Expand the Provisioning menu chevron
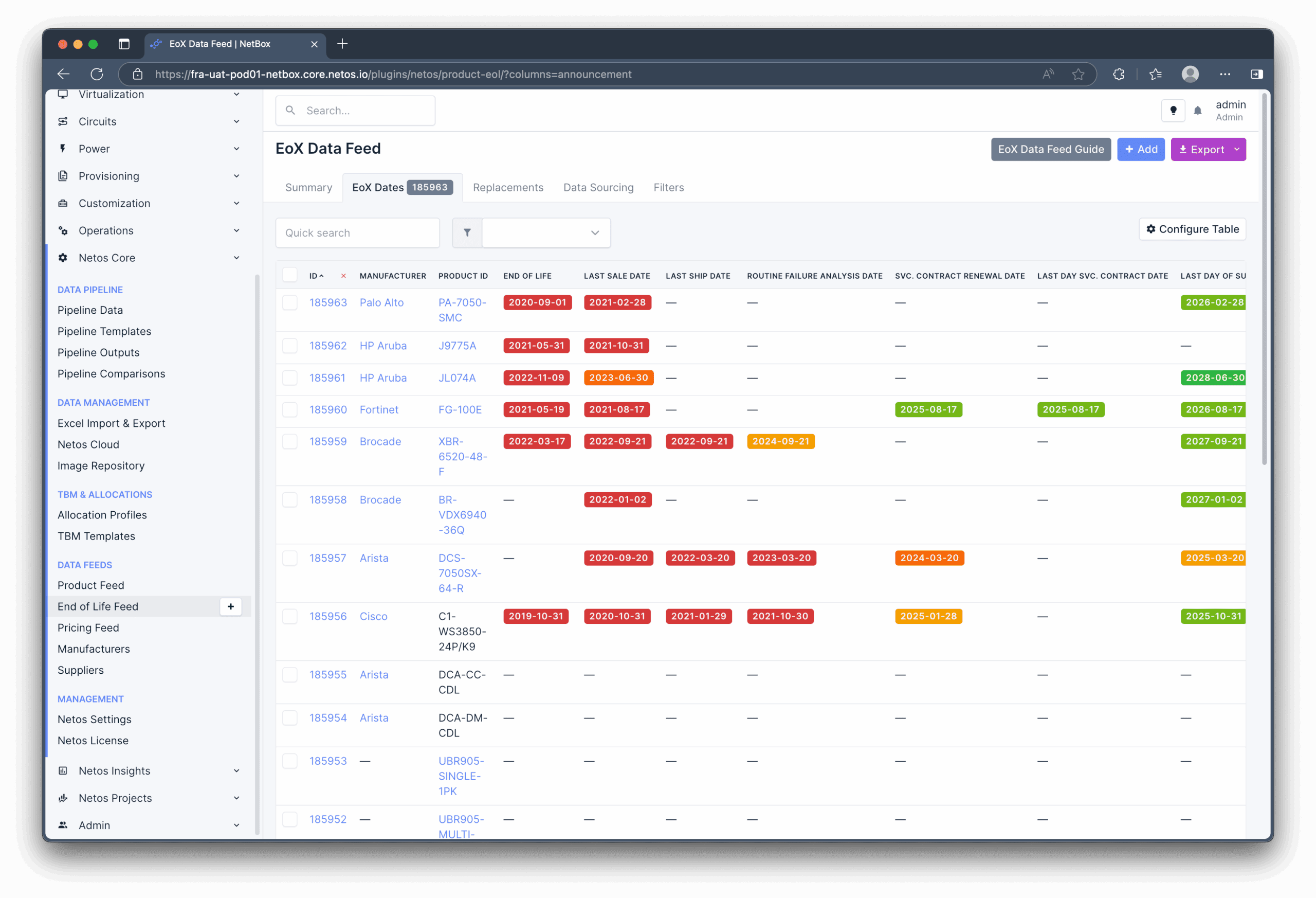 (236, 175)
